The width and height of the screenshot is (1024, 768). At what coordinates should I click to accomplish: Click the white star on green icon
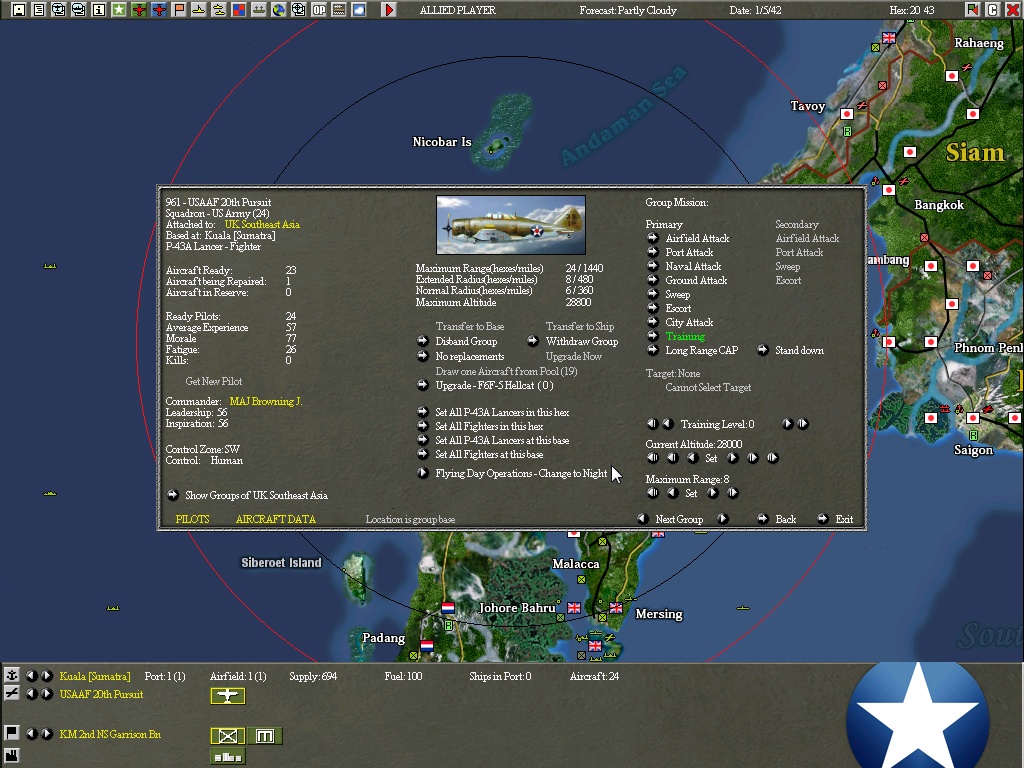[119, 10]
